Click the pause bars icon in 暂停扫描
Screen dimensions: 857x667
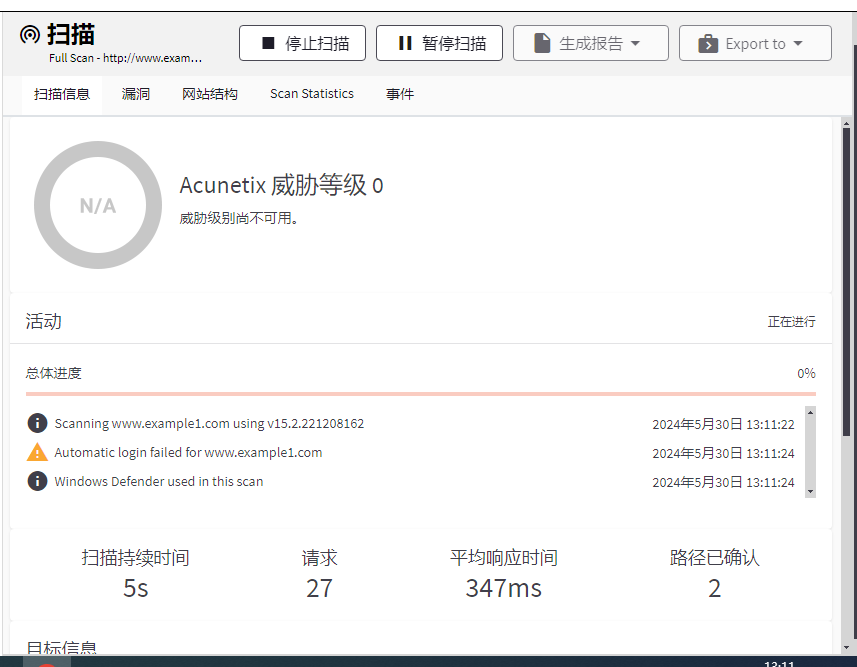(405, 43)
